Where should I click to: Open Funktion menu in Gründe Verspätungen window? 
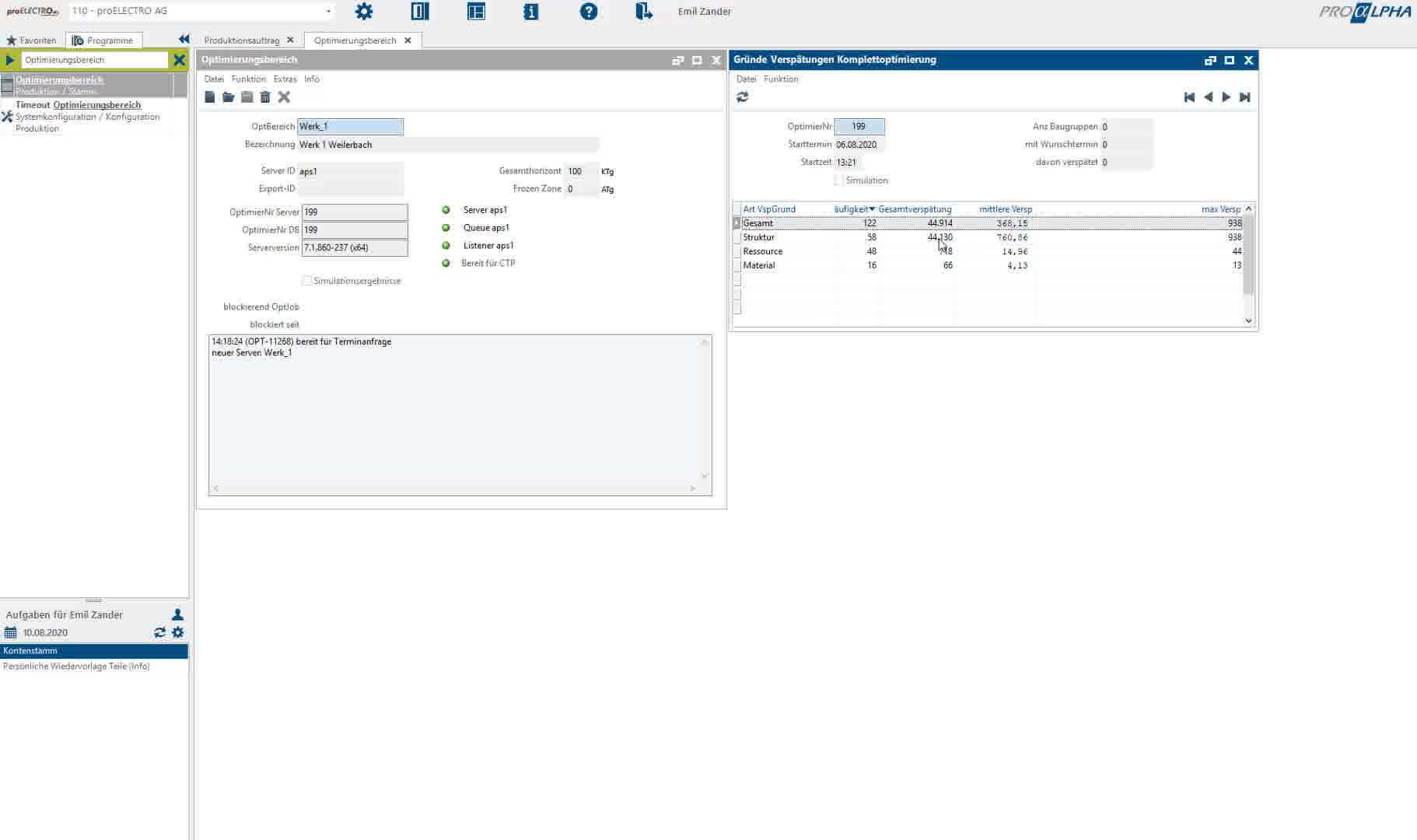pos(781,79)
